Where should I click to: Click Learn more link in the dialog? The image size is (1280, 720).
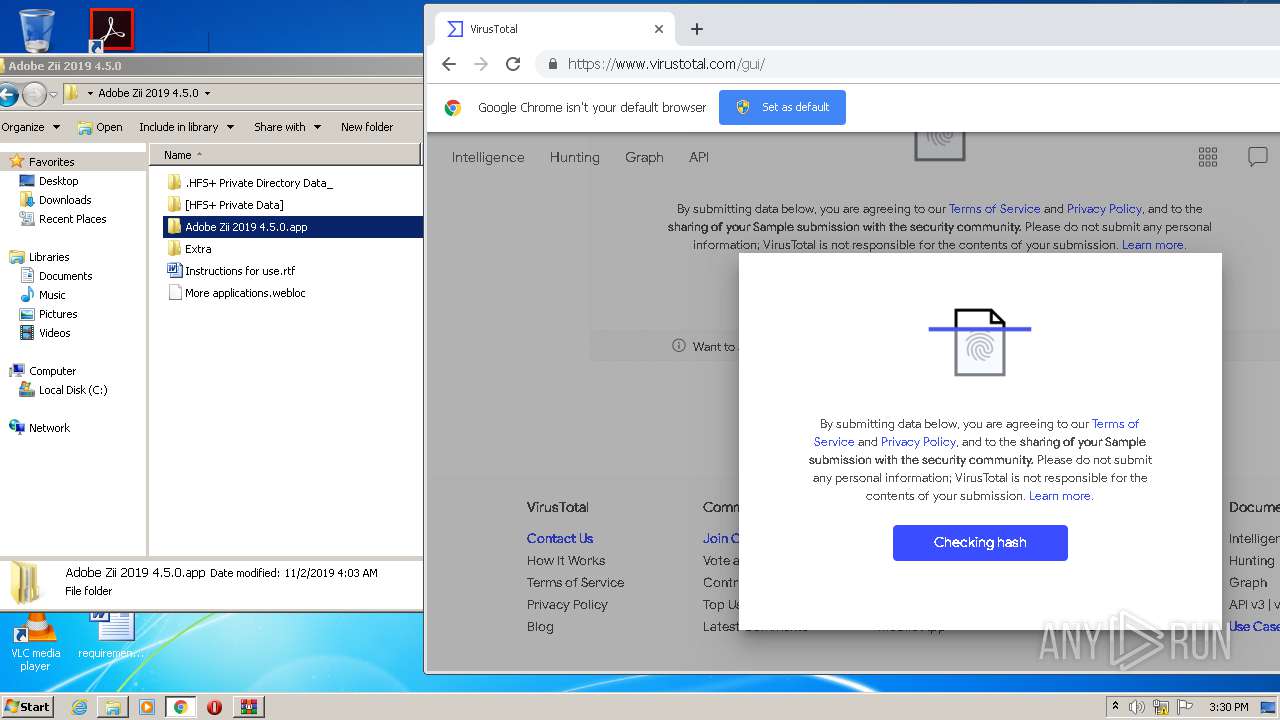[1060, 496]
